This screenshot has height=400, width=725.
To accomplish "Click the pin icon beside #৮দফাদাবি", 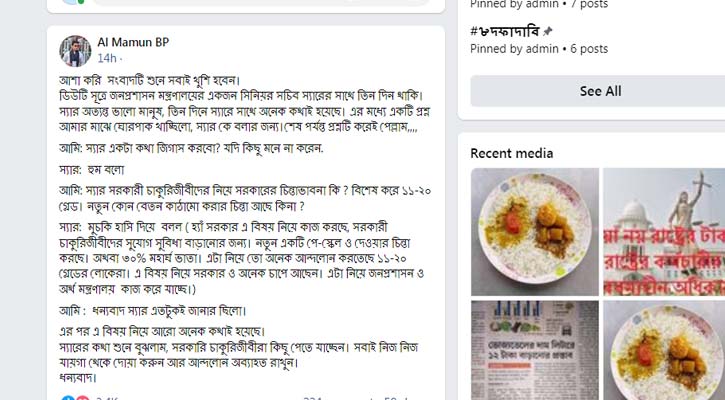I will click(547, 31).
